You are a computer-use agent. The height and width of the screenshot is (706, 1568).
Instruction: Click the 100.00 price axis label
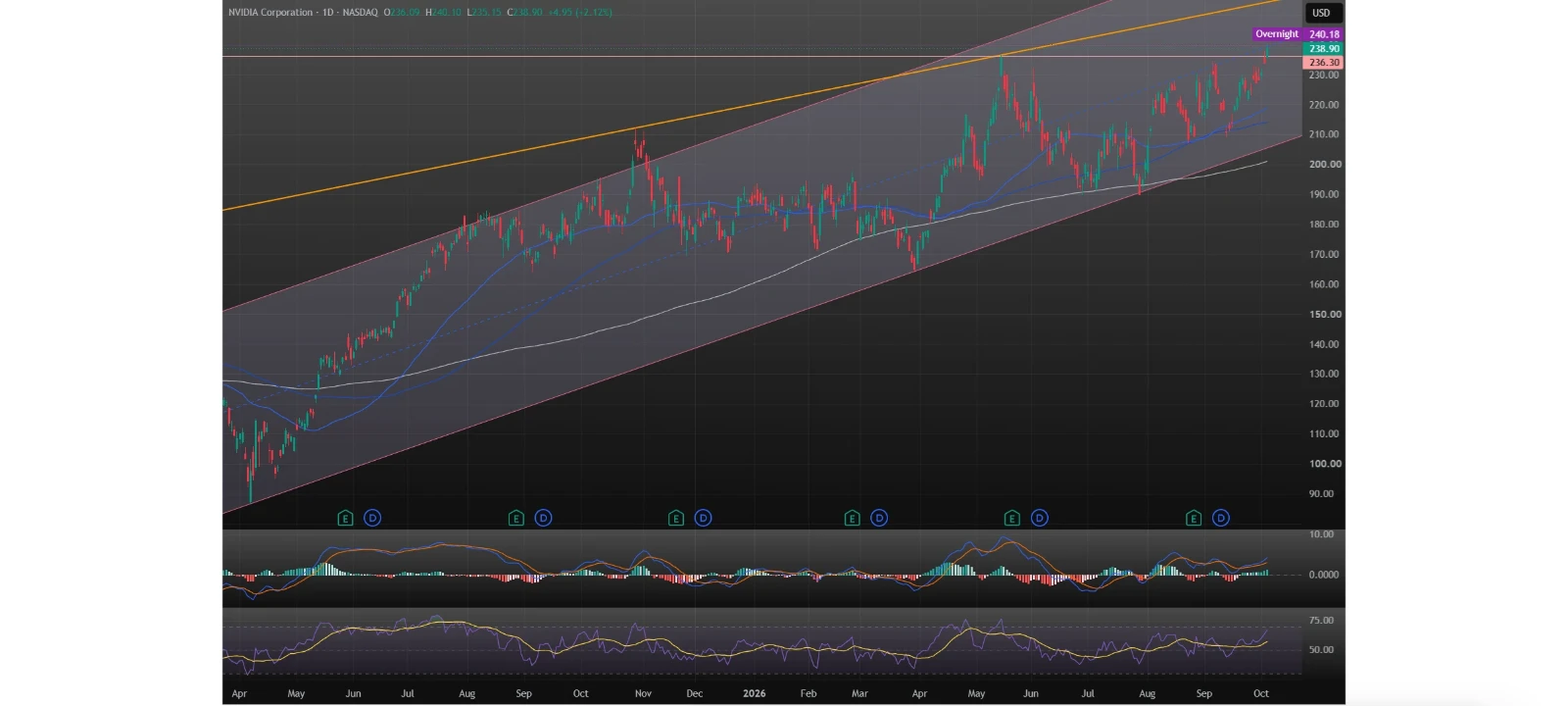click(x=1325, y=464)
